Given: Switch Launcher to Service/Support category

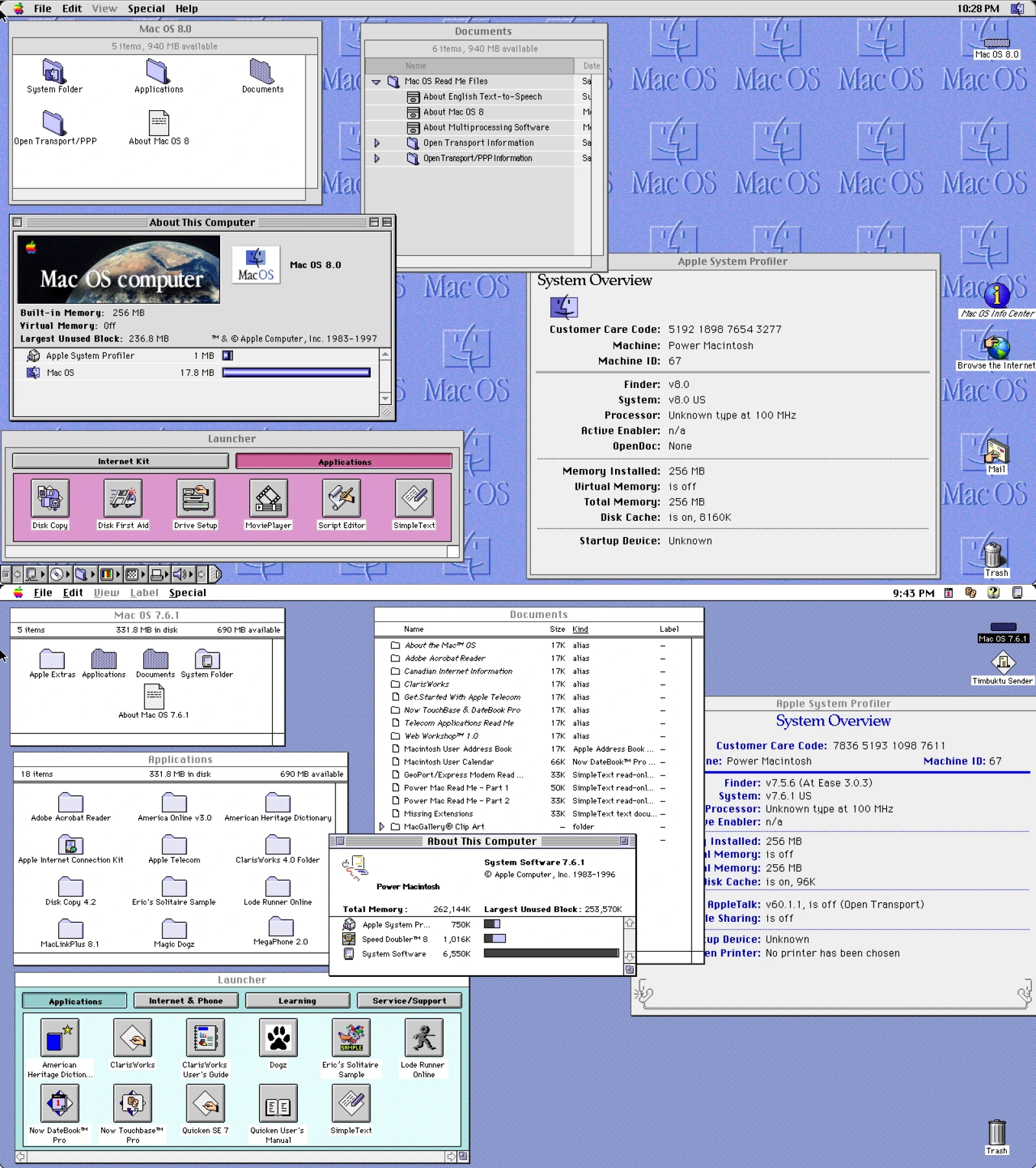Looking at the screenshot, I should [x=409, y=1001].
